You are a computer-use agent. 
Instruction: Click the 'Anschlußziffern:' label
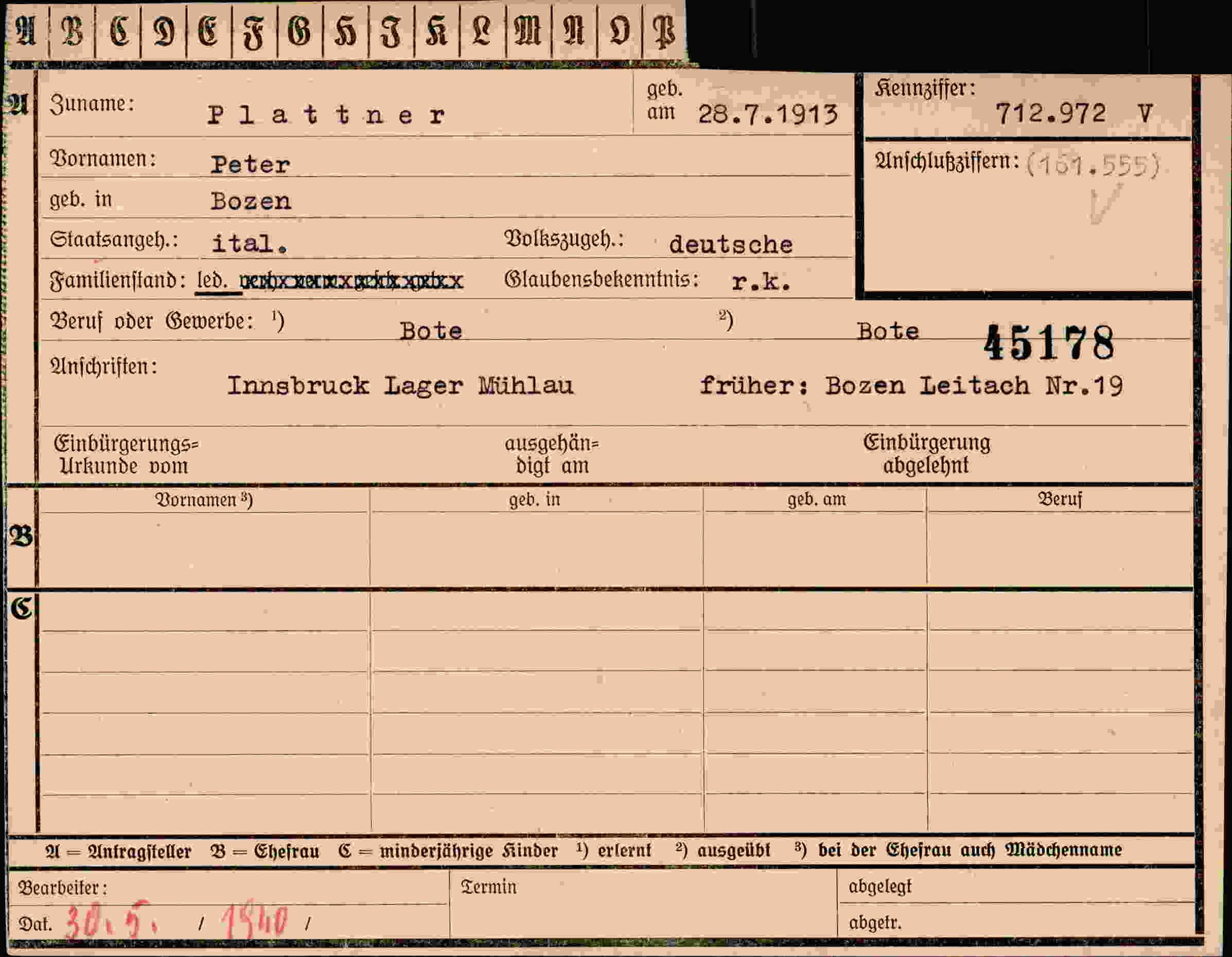tap(947, 161)
